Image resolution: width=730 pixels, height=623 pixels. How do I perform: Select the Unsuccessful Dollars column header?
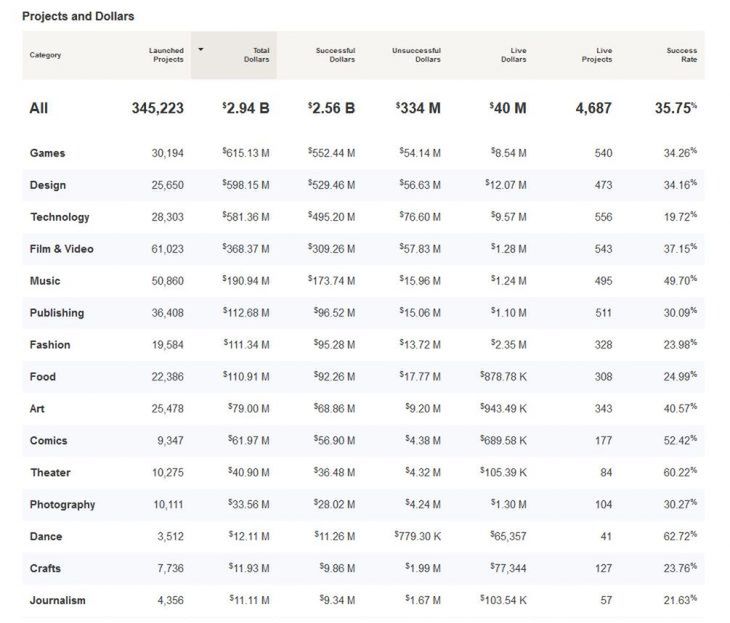coord(416,55)
